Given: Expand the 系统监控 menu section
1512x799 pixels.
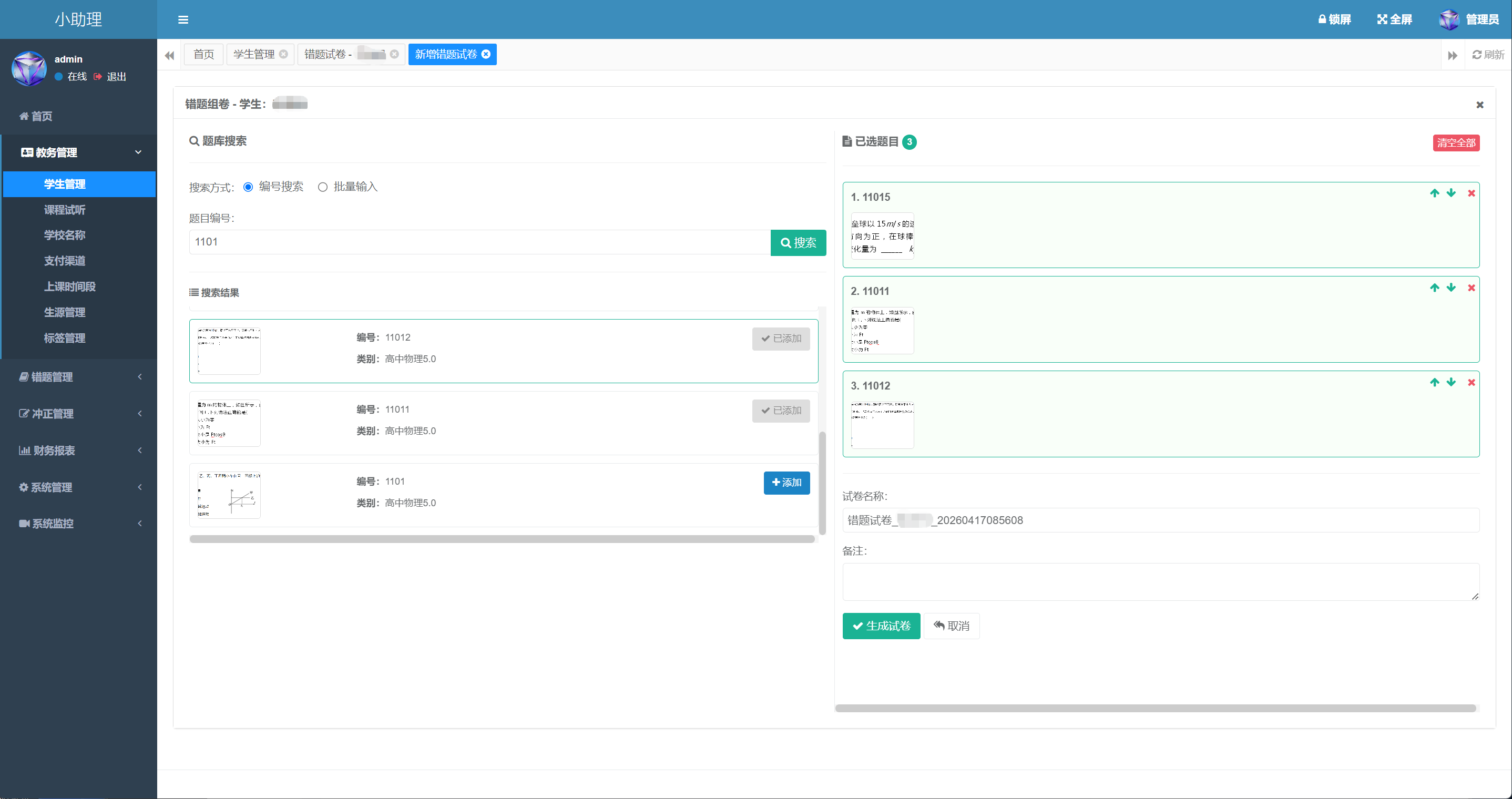Looking at the screenshot, I should coord(79,524).
